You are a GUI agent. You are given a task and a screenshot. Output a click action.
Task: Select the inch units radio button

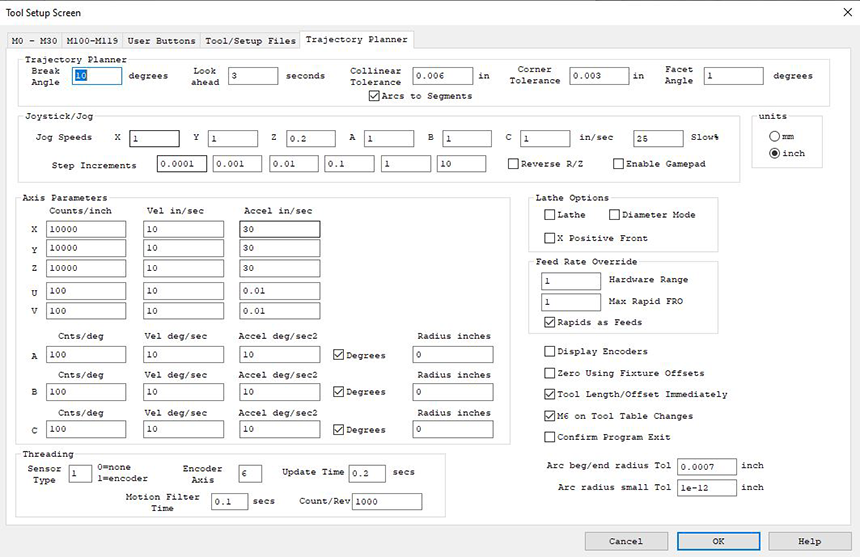tap(774, 153)
